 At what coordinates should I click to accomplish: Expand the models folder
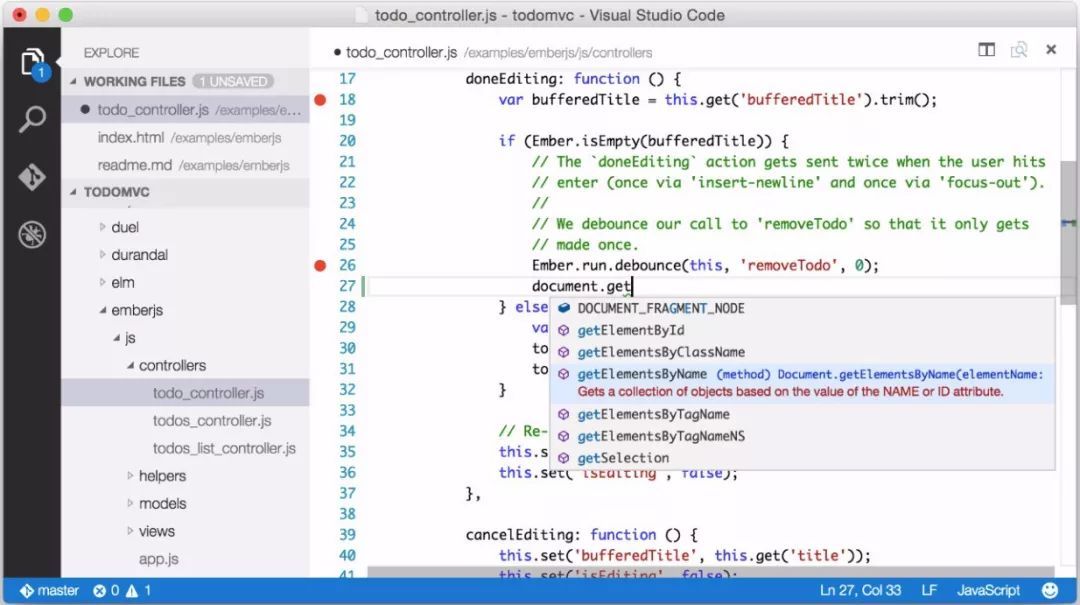pos(129,504)
